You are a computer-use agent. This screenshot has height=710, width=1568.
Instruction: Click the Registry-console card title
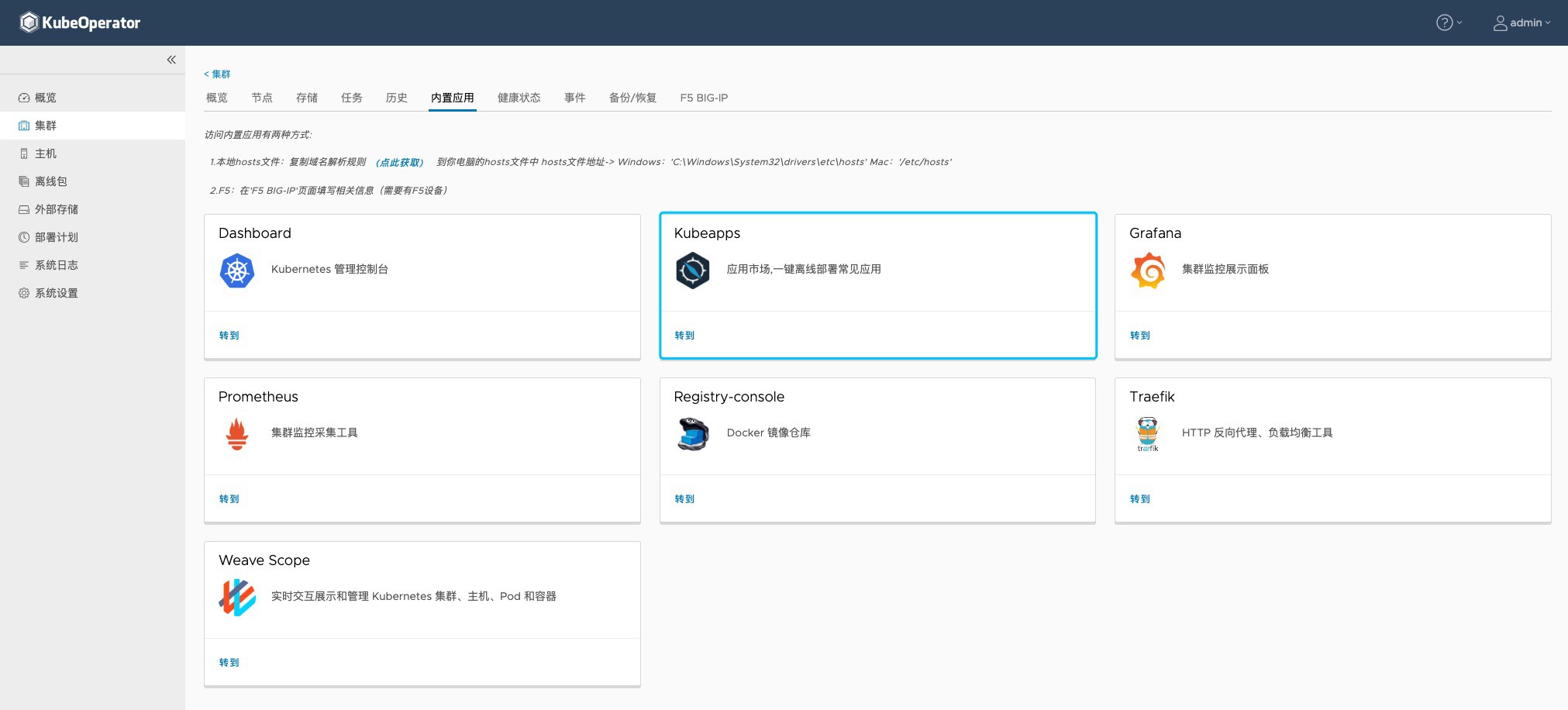click(x=729, y=397)
